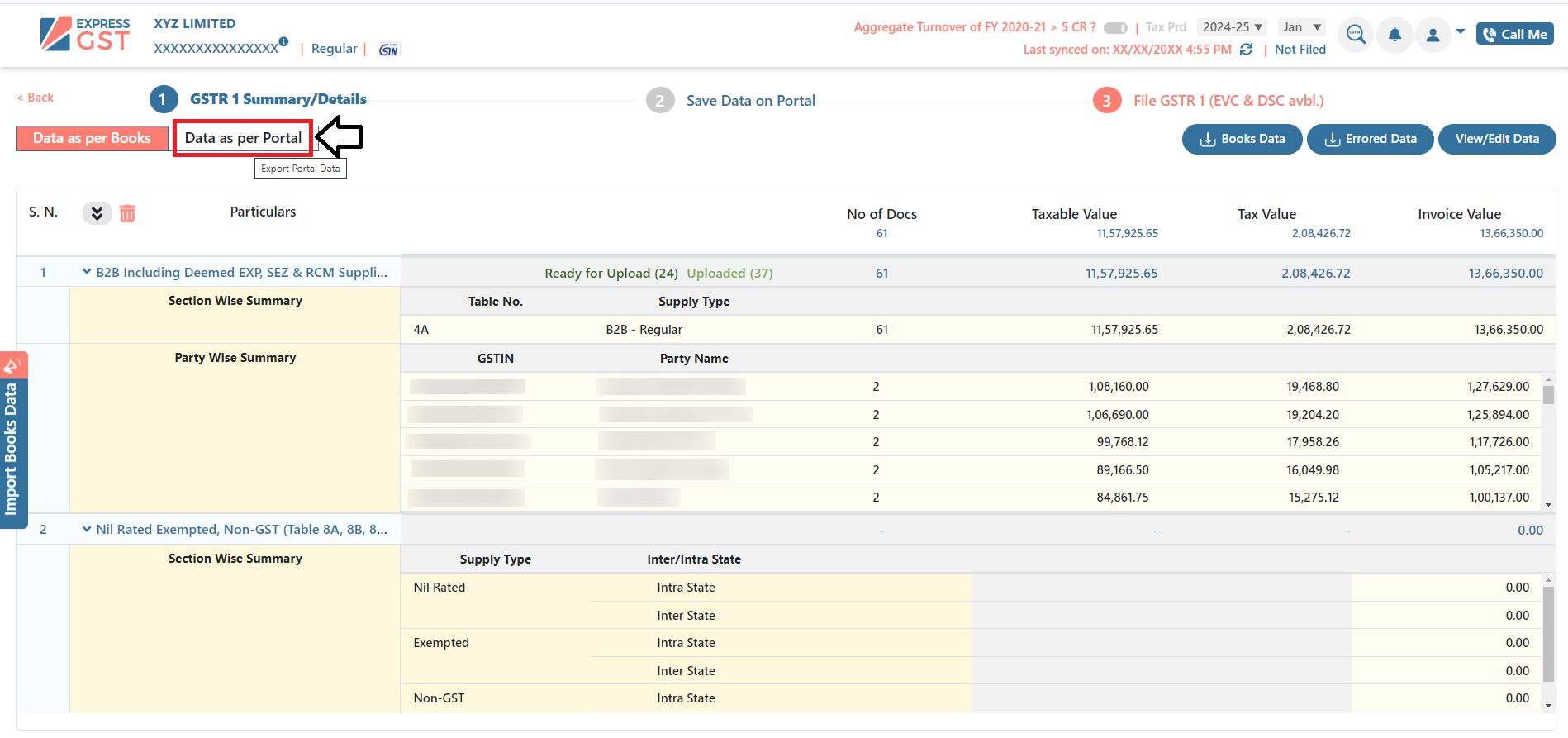Open the GSTIN info icon beside the number
The height and width of the screenshot is (738, 1568).
pos(283,41)
